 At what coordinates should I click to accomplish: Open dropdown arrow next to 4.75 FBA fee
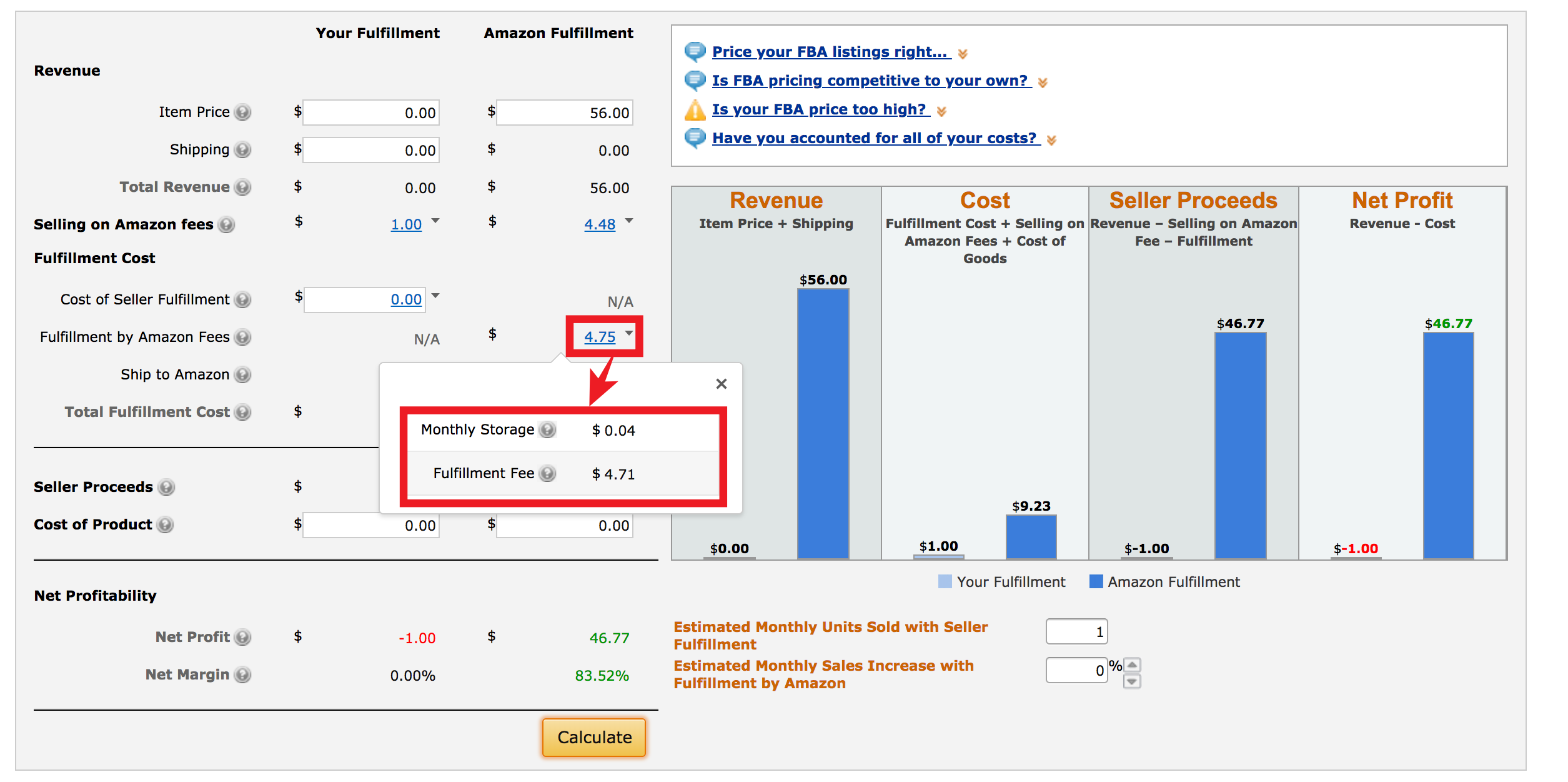(629, 333)
